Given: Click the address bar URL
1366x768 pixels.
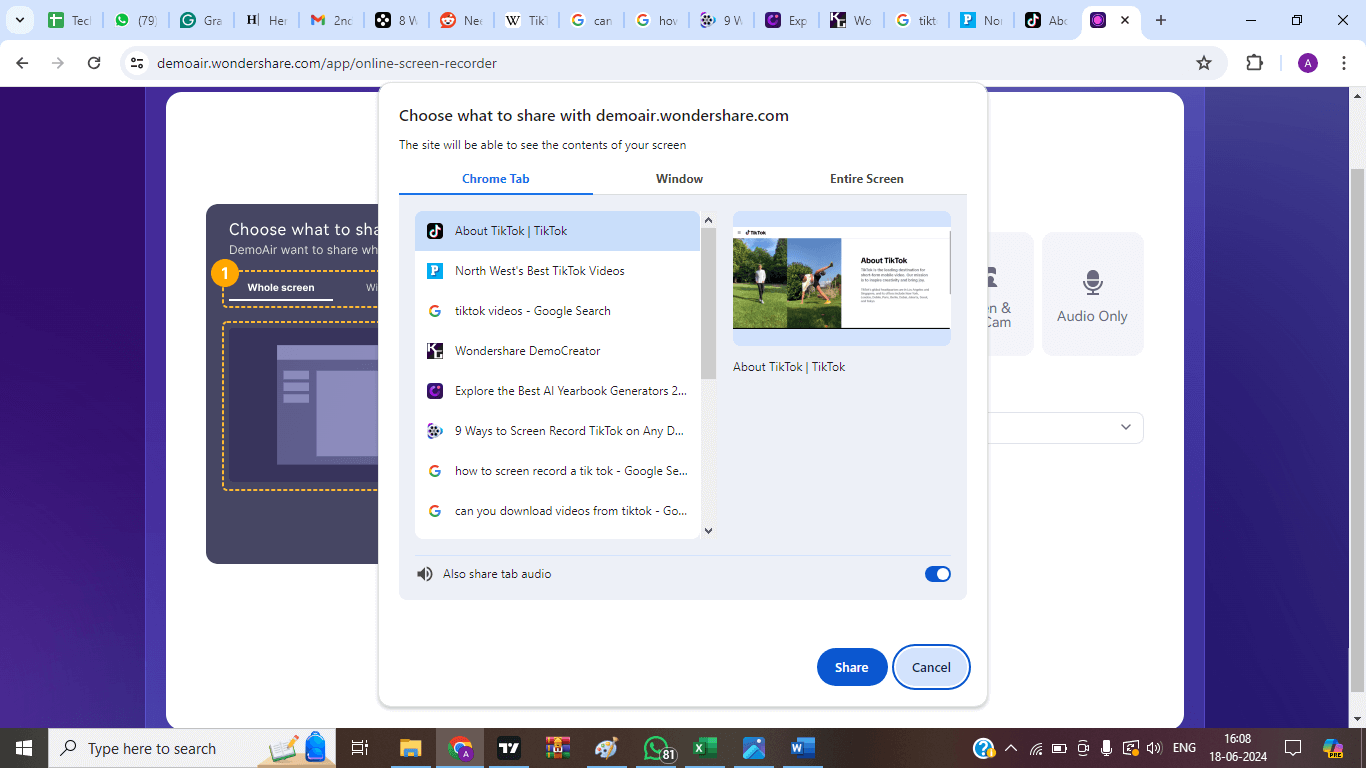Looking at the screenshot, I should (327, 63).
